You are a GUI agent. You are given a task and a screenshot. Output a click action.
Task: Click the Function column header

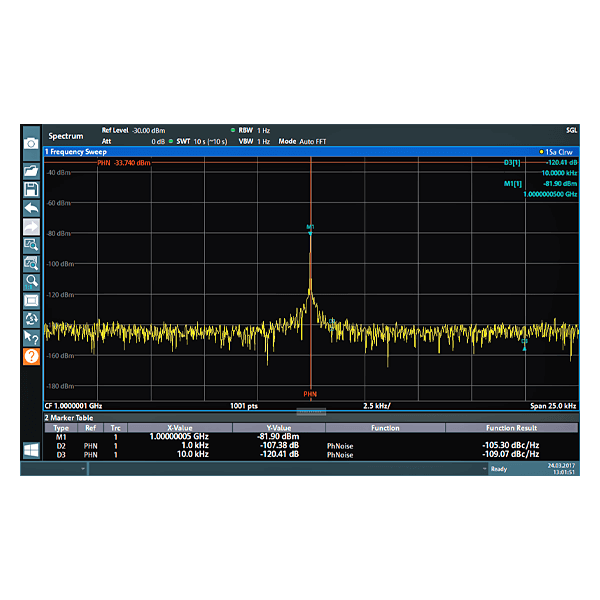tap(385, 428)
